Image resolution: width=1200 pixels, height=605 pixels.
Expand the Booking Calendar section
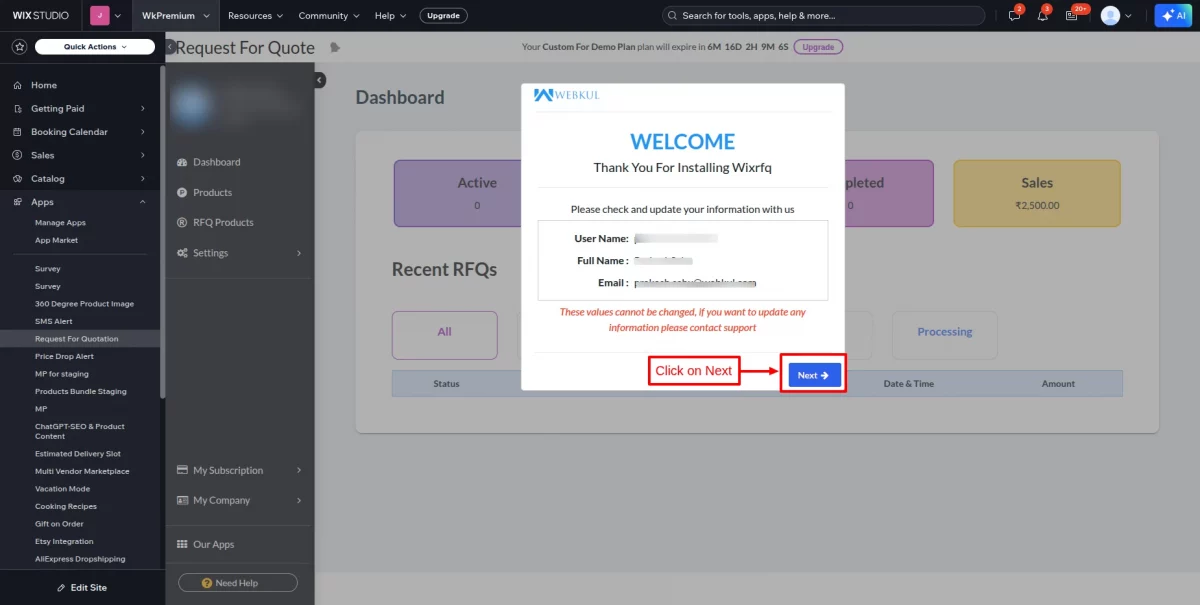pyautogui.click(x=142, y=132)
